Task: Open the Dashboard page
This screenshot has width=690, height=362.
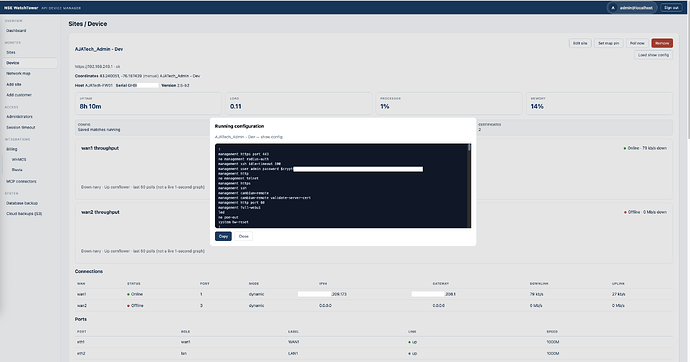Action: coord(16,31)
